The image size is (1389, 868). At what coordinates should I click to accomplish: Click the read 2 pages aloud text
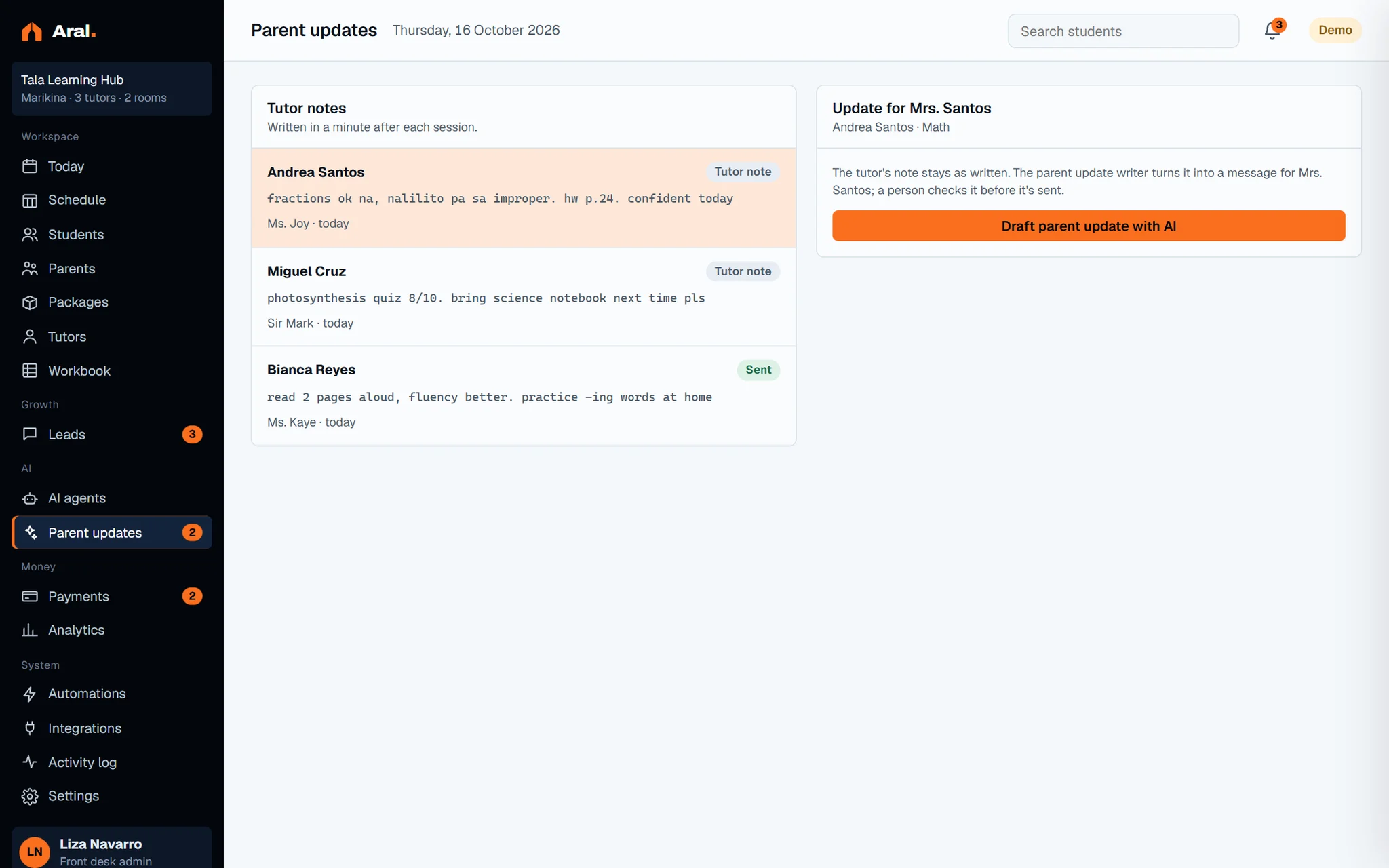point(489,397)
